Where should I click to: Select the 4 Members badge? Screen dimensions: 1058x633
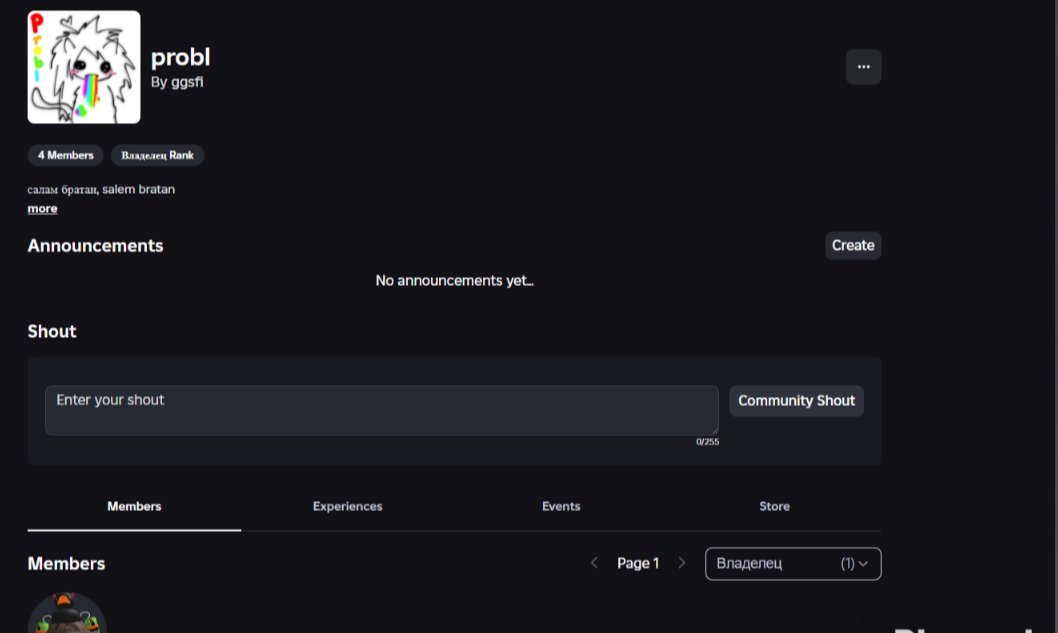[65, 155]
